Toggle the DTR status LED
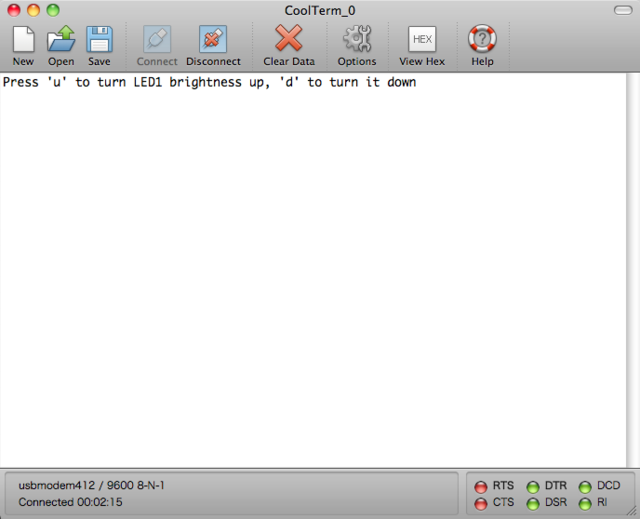This screenshot has height=519, width=640. point(533,487)
